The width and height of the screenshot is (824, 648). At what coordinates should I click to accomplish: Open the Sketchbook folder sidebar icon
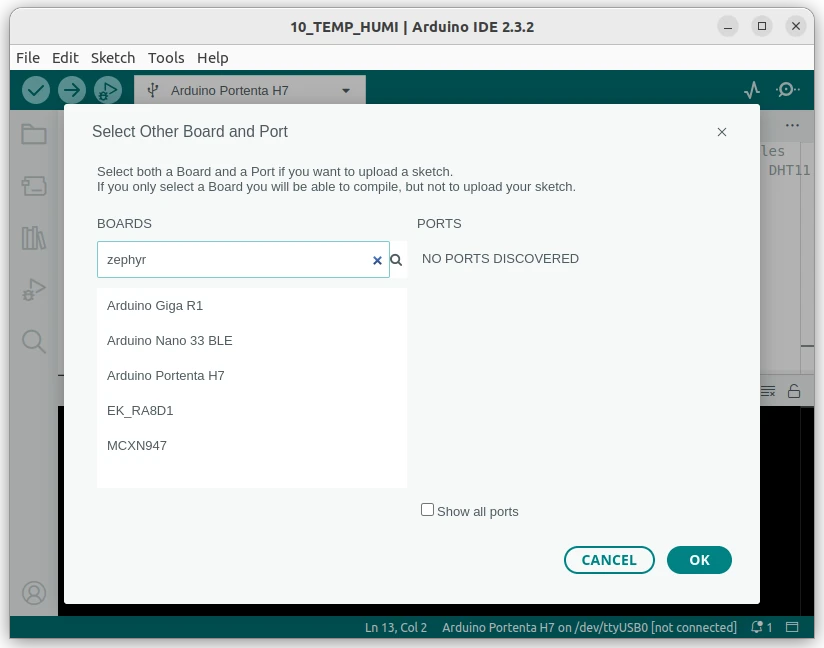click(x=34, y=134)
